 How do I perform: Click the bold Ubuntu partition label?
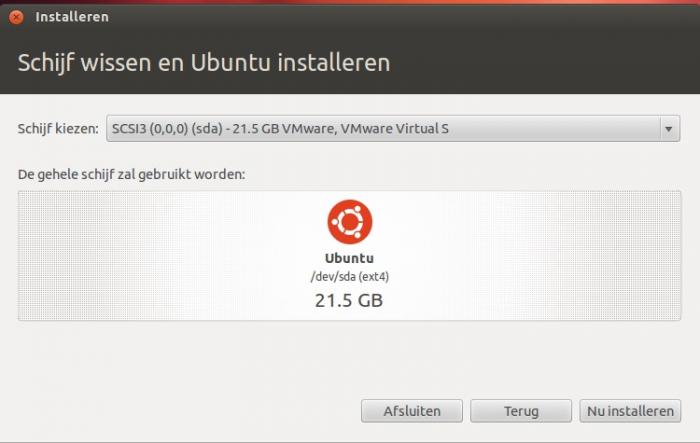tap(349, 258)
